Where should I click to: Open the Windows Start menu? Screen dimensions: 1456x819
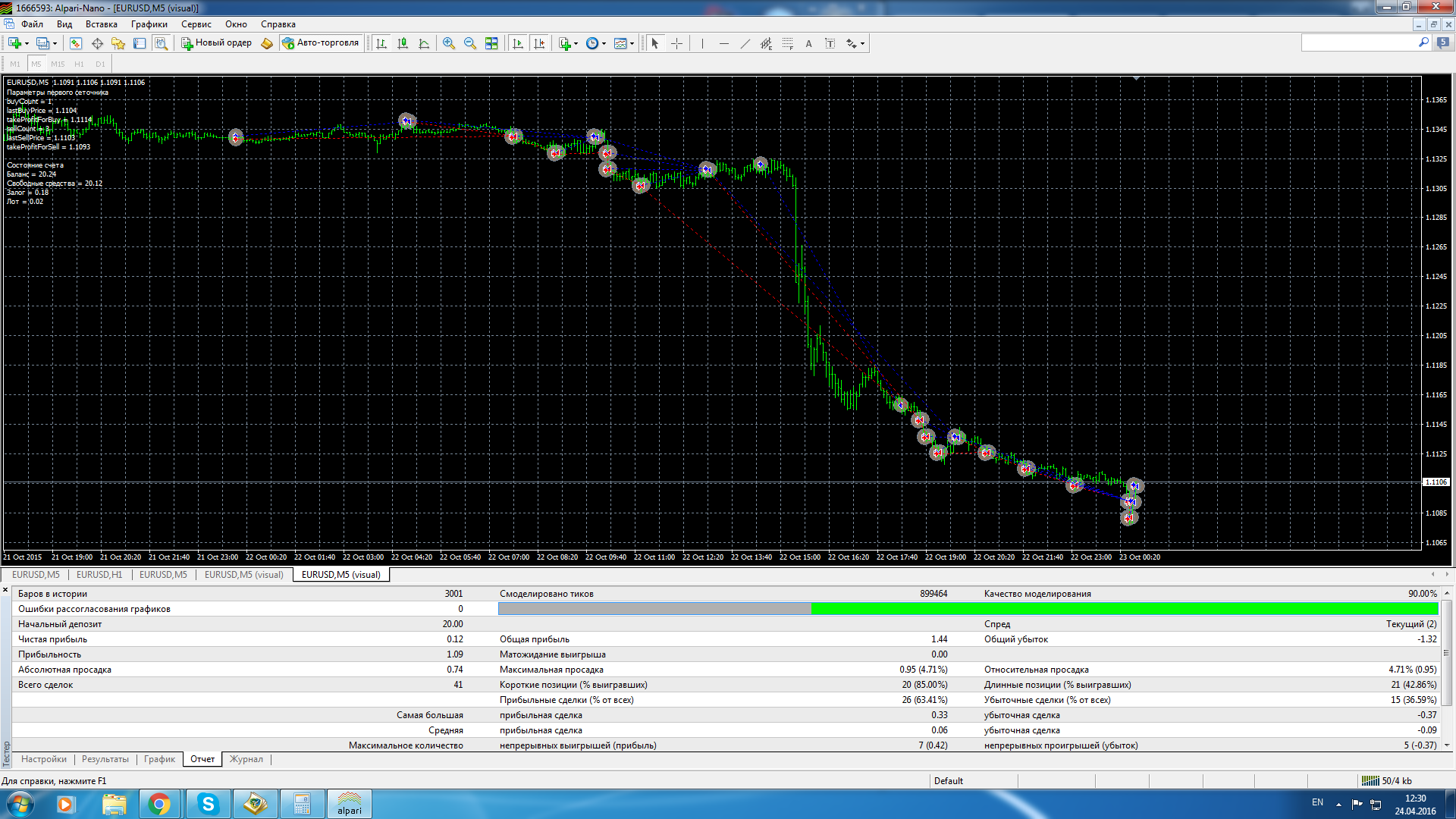pos(19,805)
